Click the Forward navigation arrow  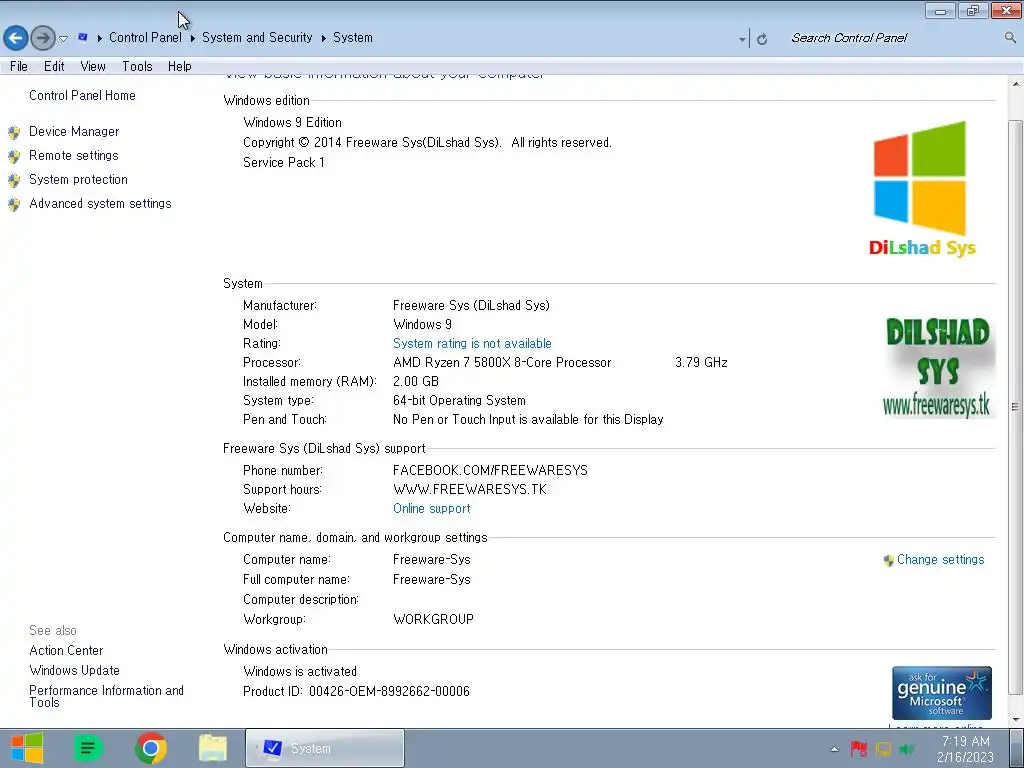click(42, 38)
